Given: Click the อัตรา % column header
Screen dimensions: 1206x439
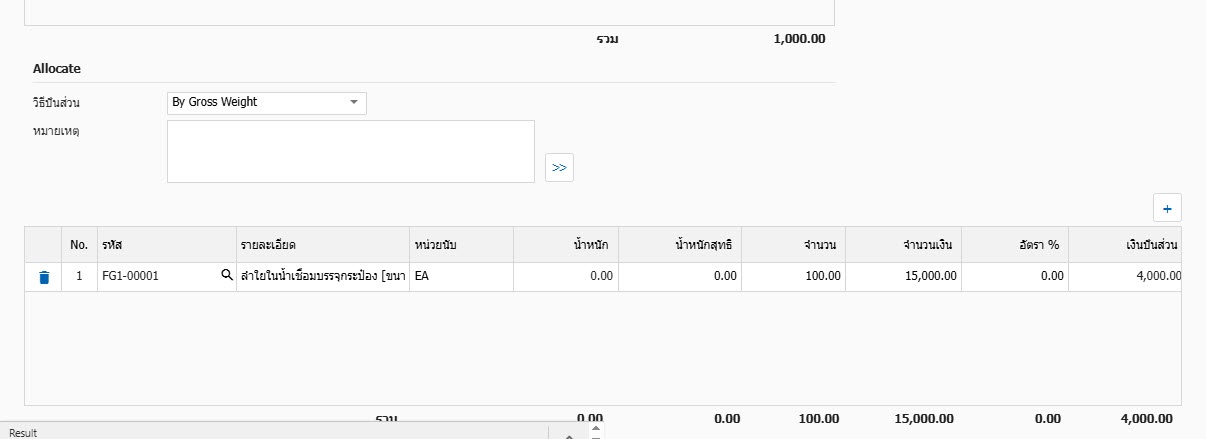Looking at the screenshot, I should [1014, 244].
